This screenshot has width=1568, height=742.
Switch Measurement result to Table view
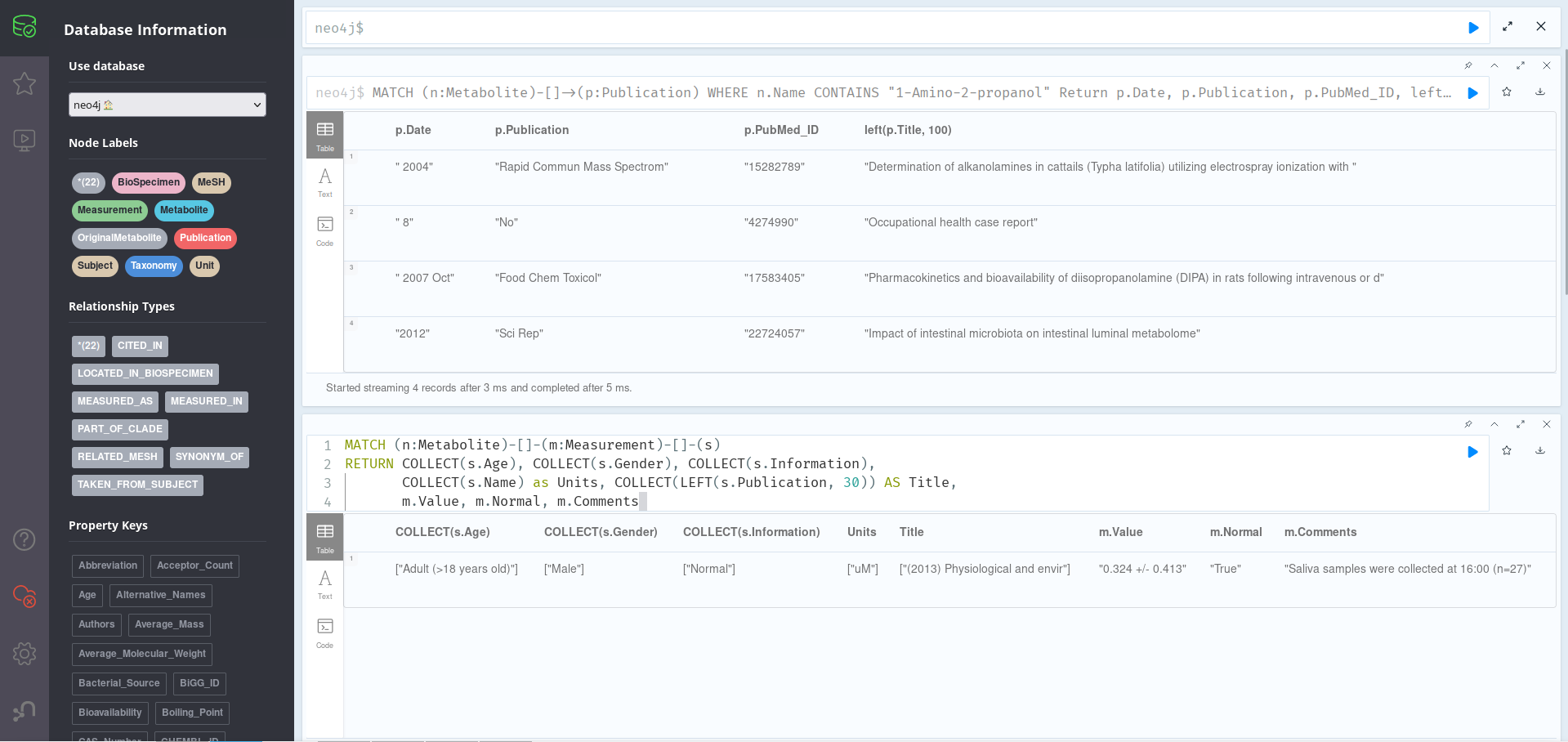(325, 538)
